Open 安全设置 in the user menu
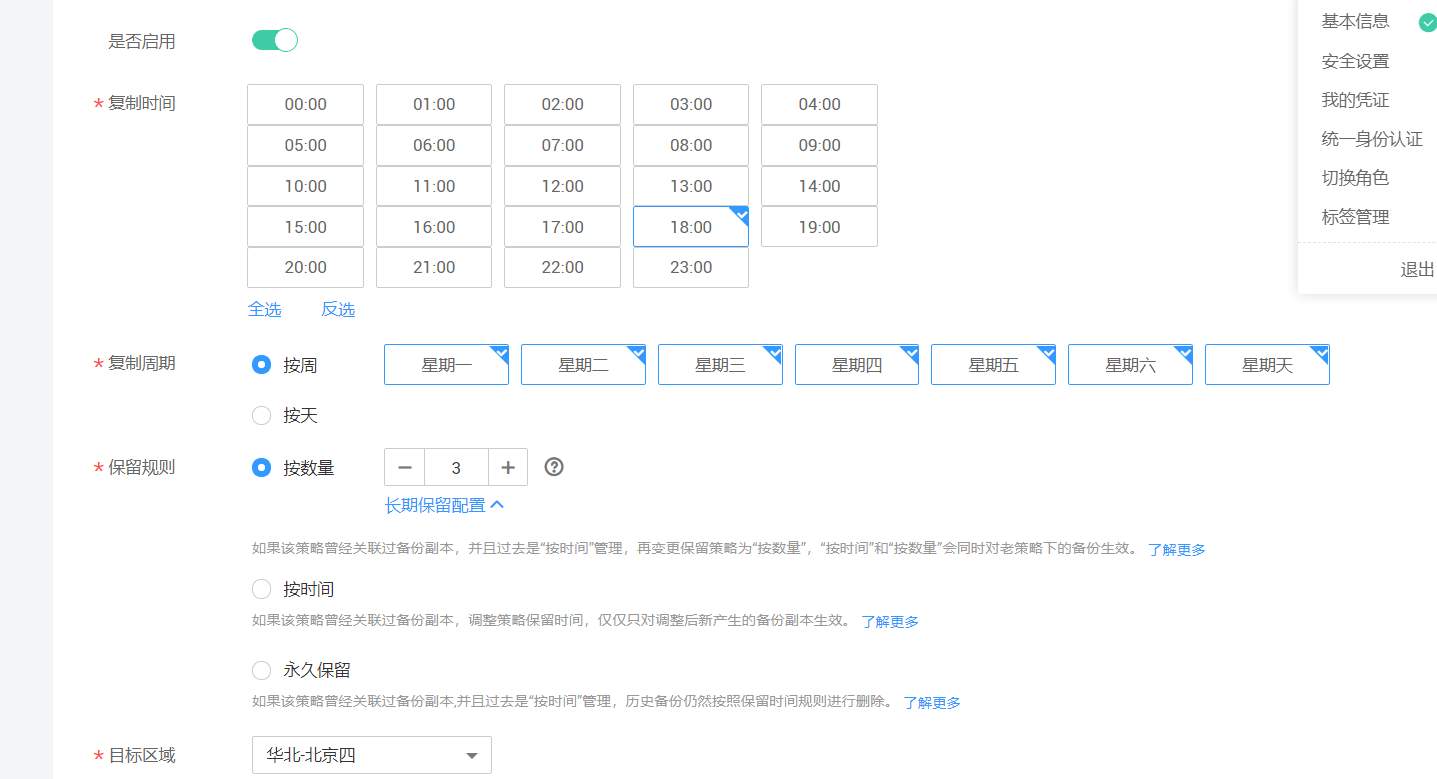Screen dimensions: 1437x779 pyautogui.click(x=1355, y=61)
